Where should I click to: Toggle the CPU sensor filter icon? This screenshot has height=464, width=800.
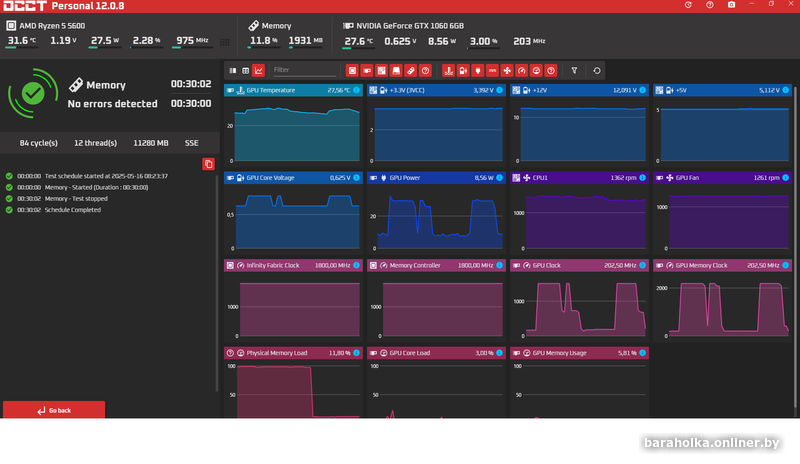[x=352, y=70]
